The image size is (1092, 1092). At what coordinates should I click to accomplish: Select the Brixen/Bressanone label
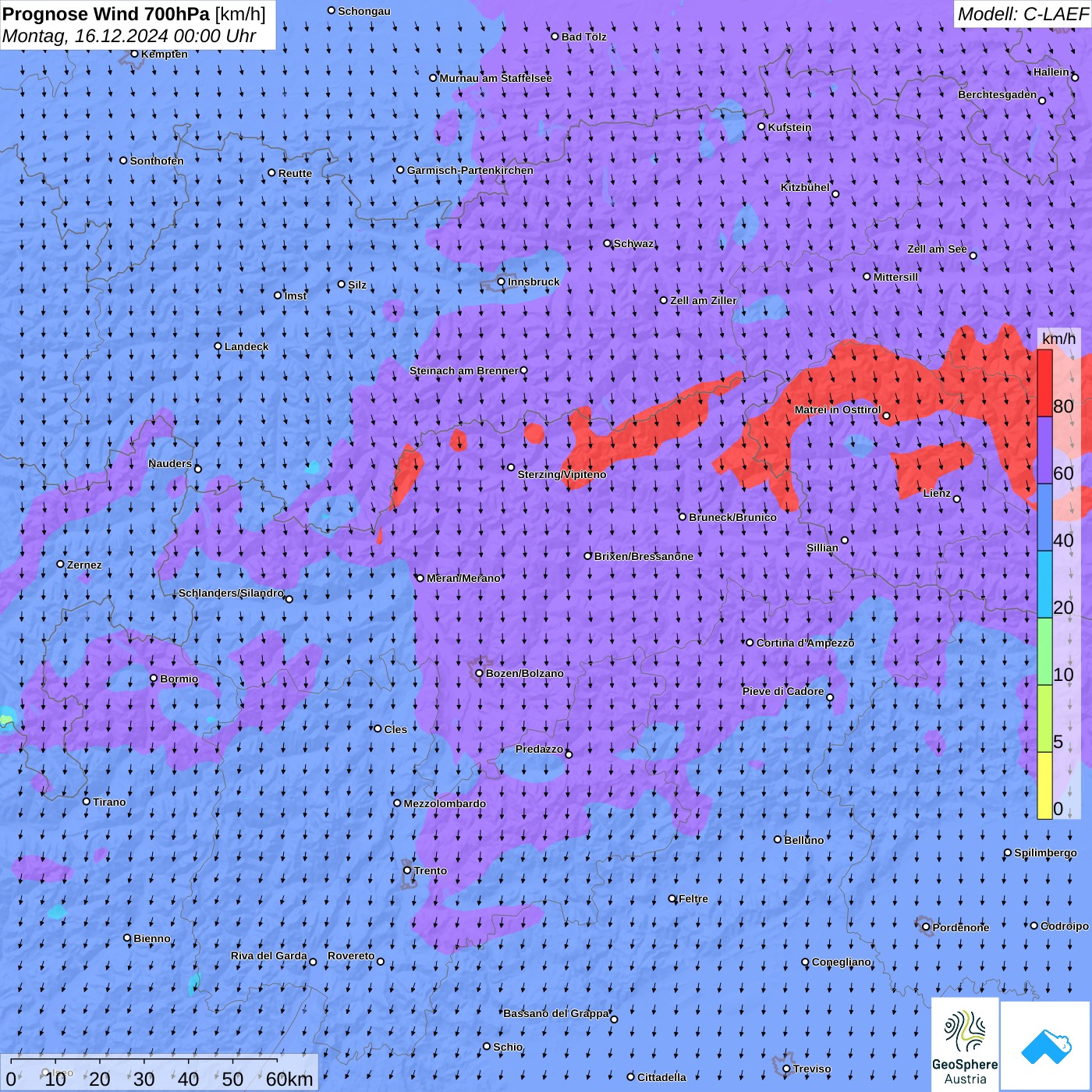(643, 556)
